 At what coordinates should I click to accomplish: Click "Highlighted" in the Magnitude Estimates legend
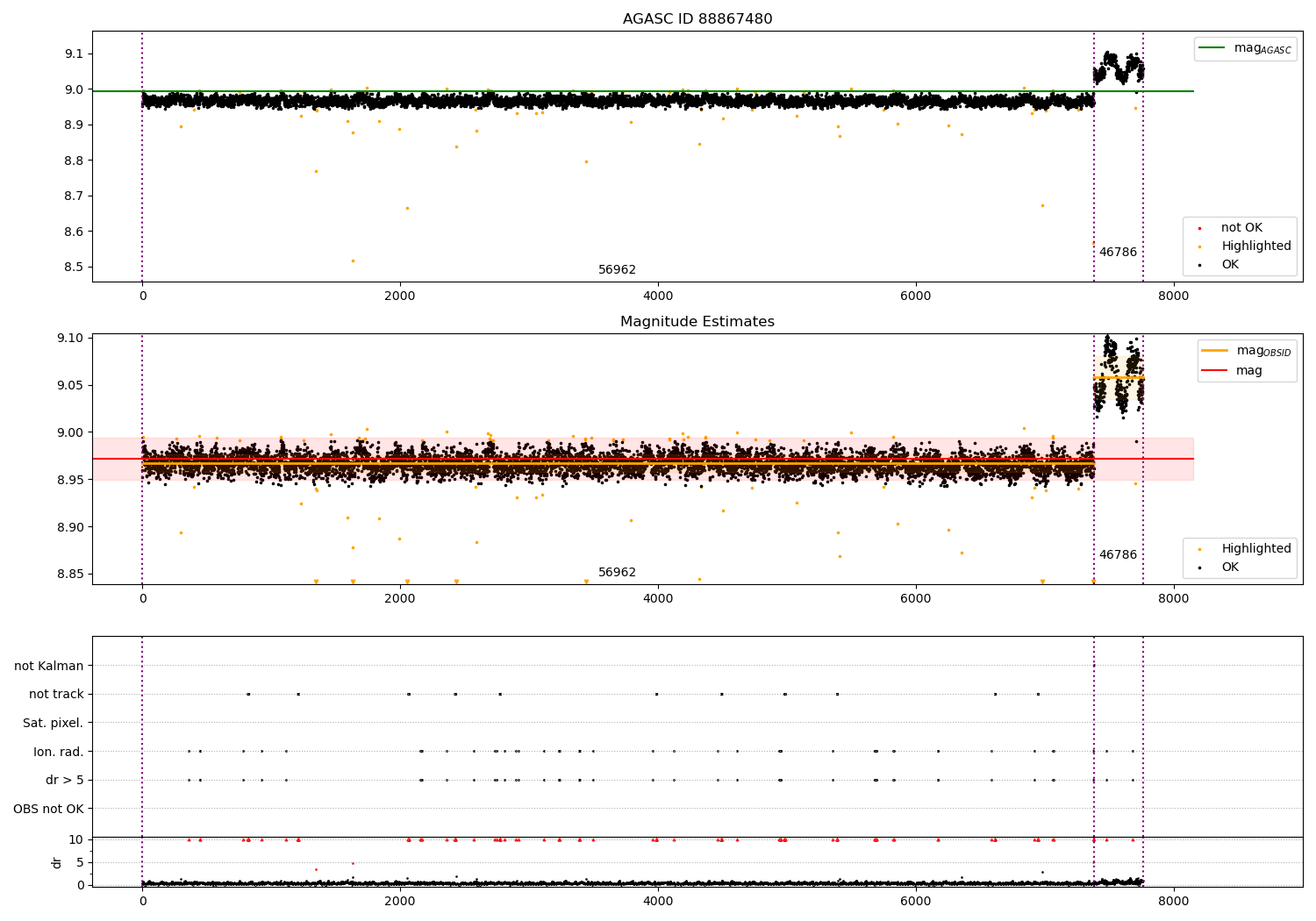[x=1256, y=549]
